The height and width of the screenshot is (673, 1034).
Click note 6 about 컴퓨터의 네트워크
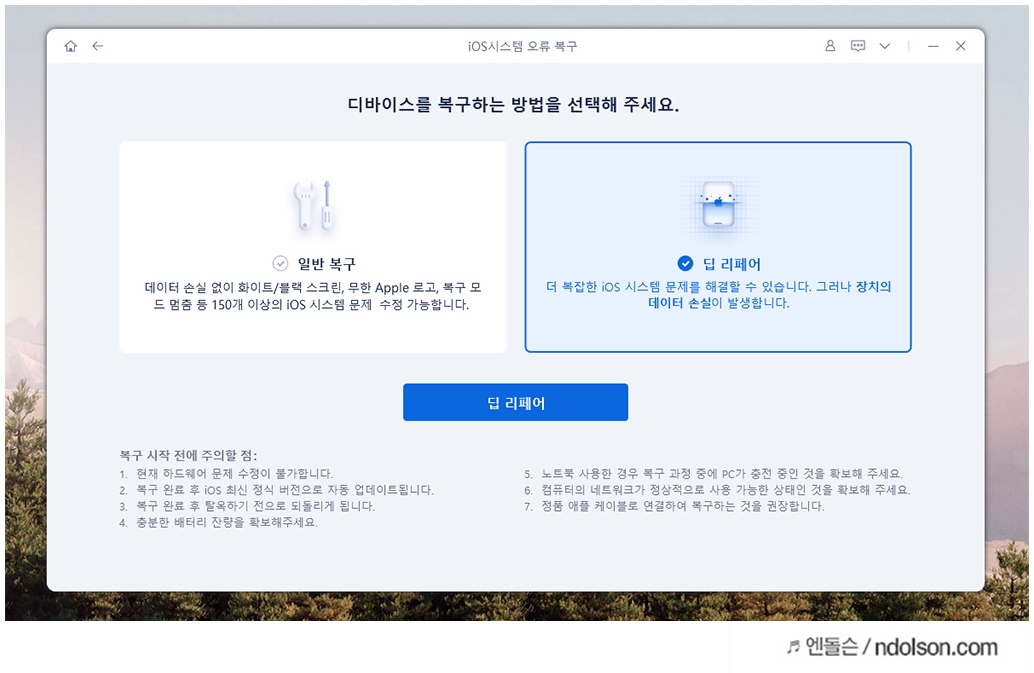[717, 490]
